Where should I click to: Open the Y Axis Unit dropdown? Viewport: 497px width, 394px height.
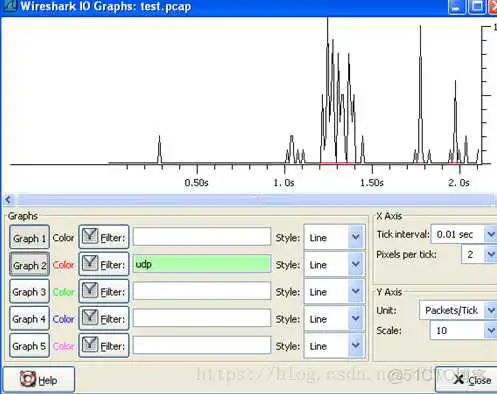[458, 310]
